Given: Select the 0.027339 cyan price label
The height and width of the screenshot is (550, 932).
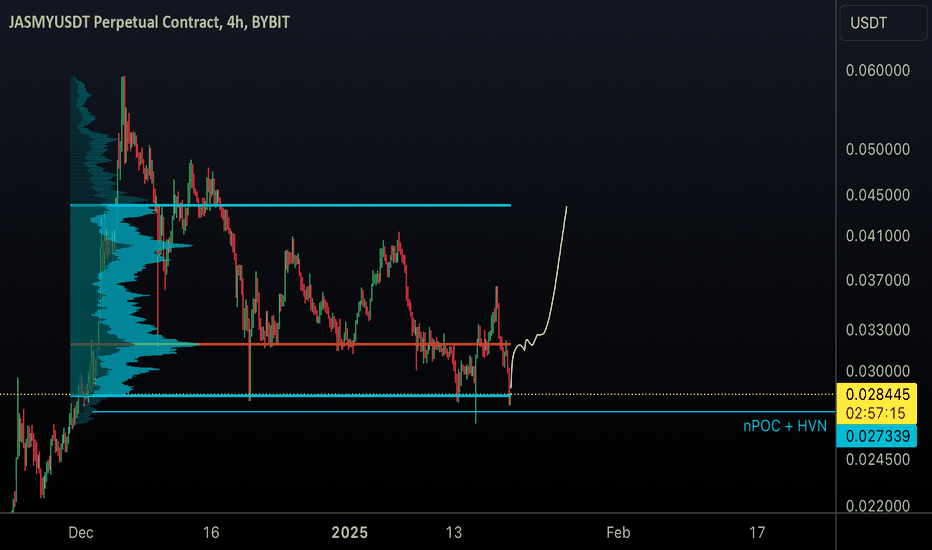Looking at the screenshot, I should pyautogui.click(x=877, y=436).
